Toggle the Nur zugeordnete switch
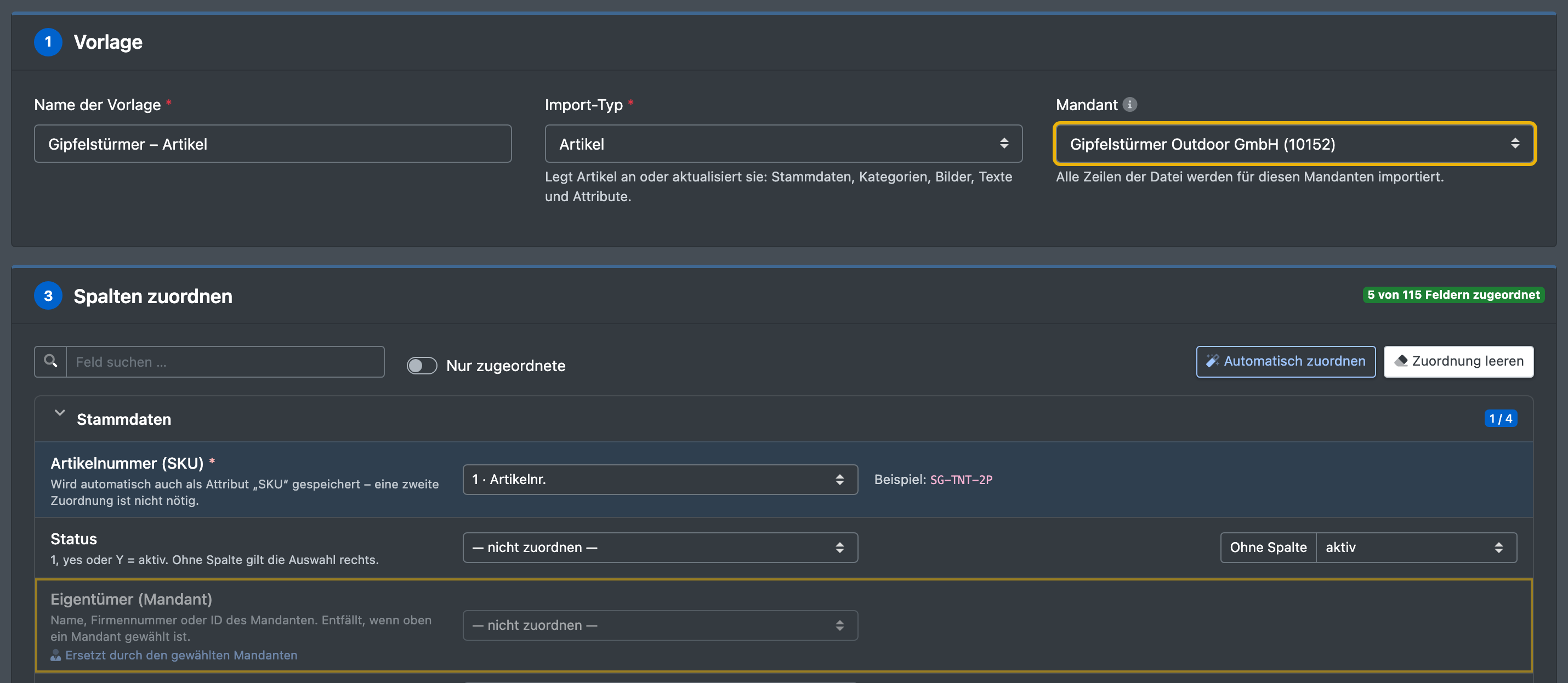This screenshot has width=1568, height=683. 422,365
